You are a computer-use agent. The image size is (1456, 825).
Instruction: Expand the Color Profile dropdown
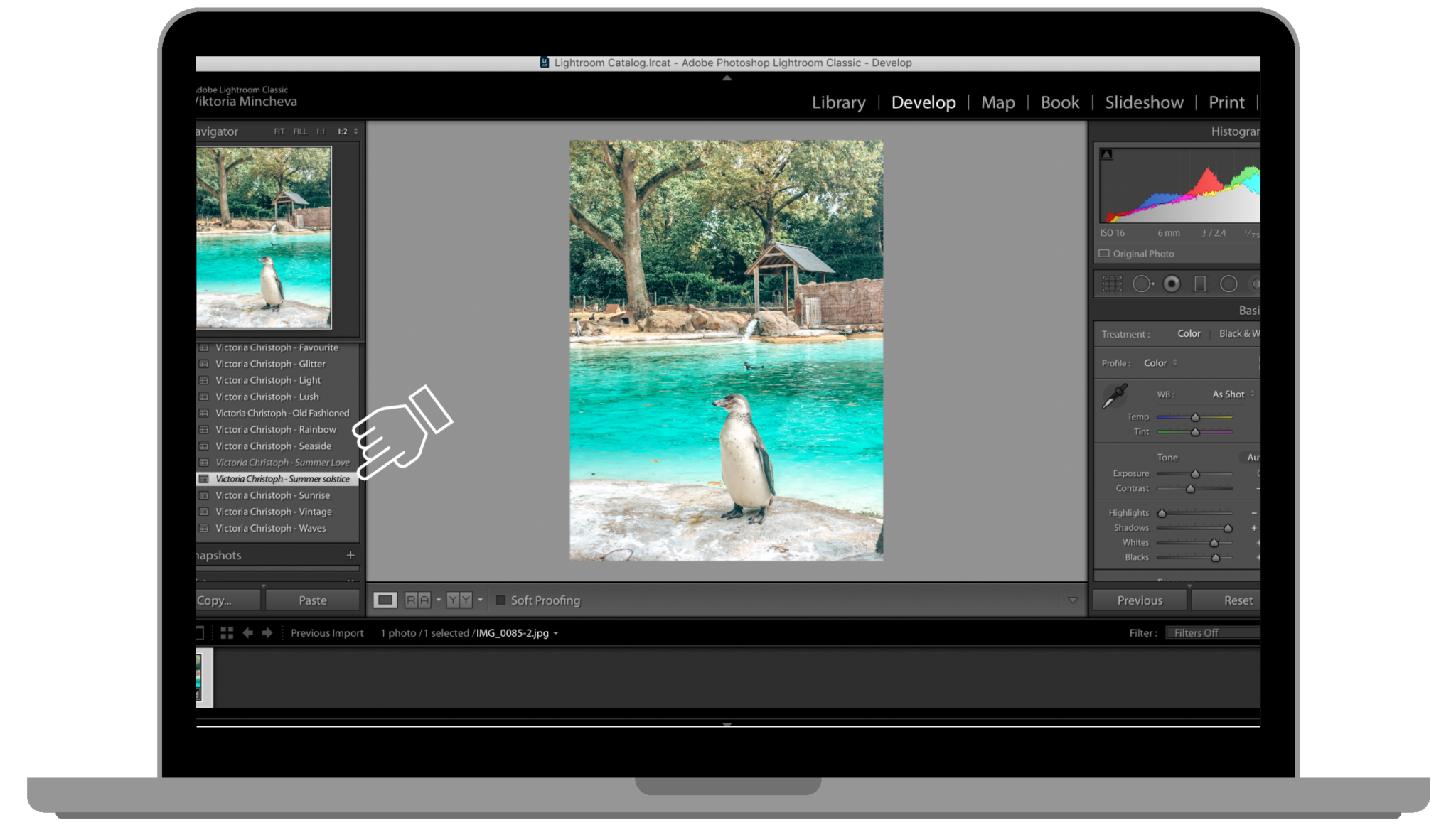point(1162,362)
